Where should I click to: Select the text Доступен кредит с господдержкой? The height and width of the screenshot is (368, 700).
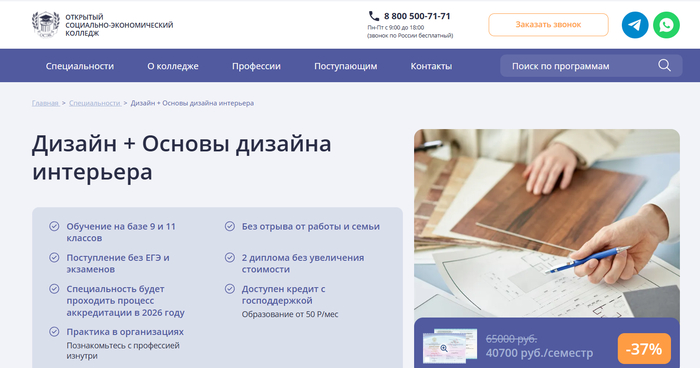[283, 295]
